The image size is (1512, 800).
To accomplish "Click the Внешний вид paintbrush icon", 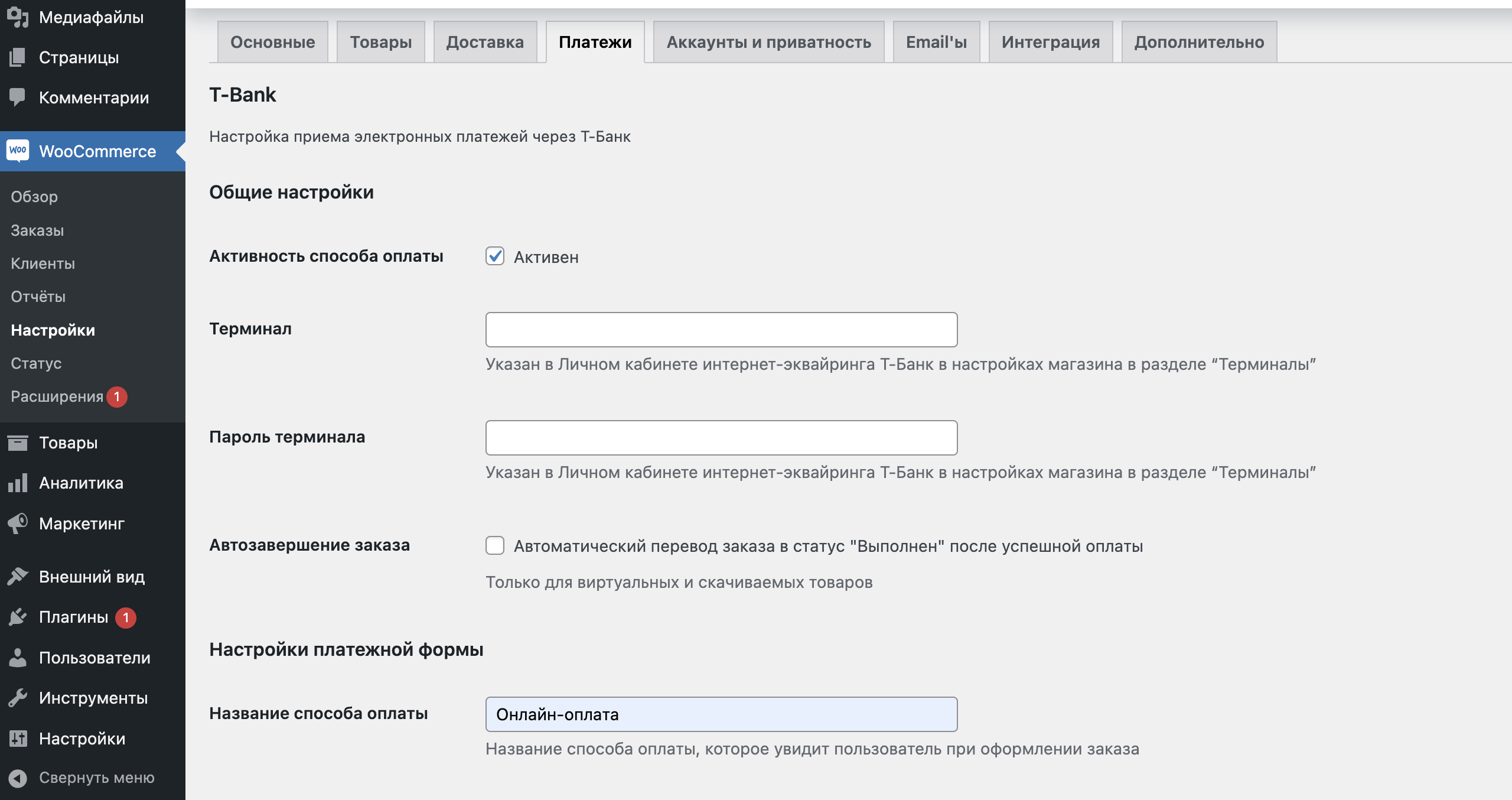I will point(18,576).
